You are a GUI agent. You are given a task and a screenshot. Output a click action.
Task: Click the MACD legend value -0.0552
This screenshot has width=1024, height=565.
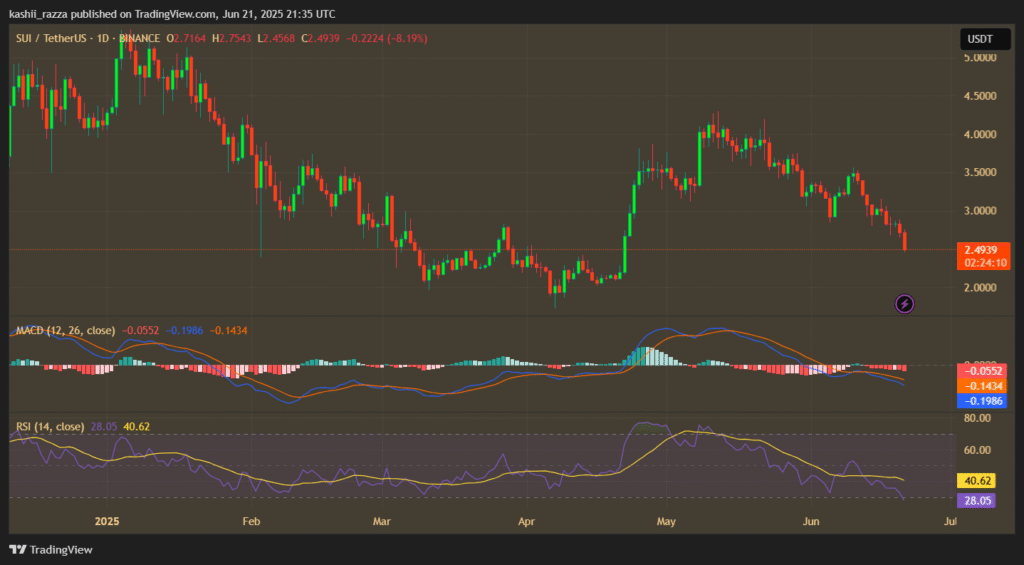tap(140, 331)
